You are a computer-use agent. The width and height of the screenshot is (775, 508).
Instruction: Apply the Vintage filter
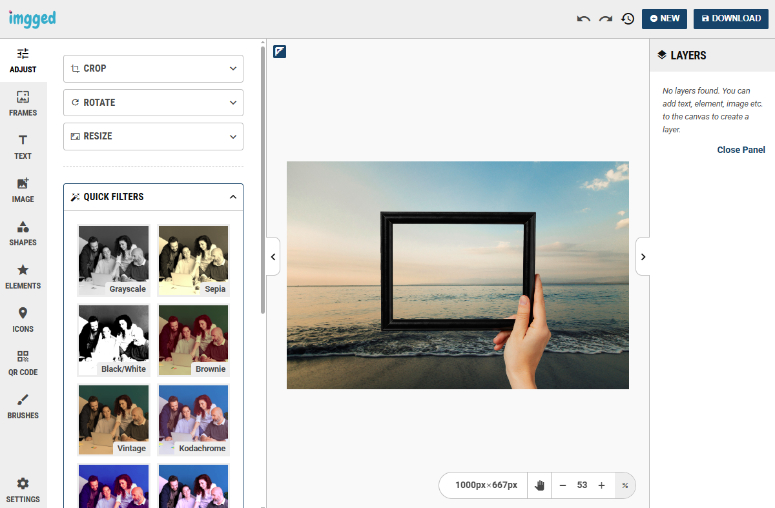[114, 420]
